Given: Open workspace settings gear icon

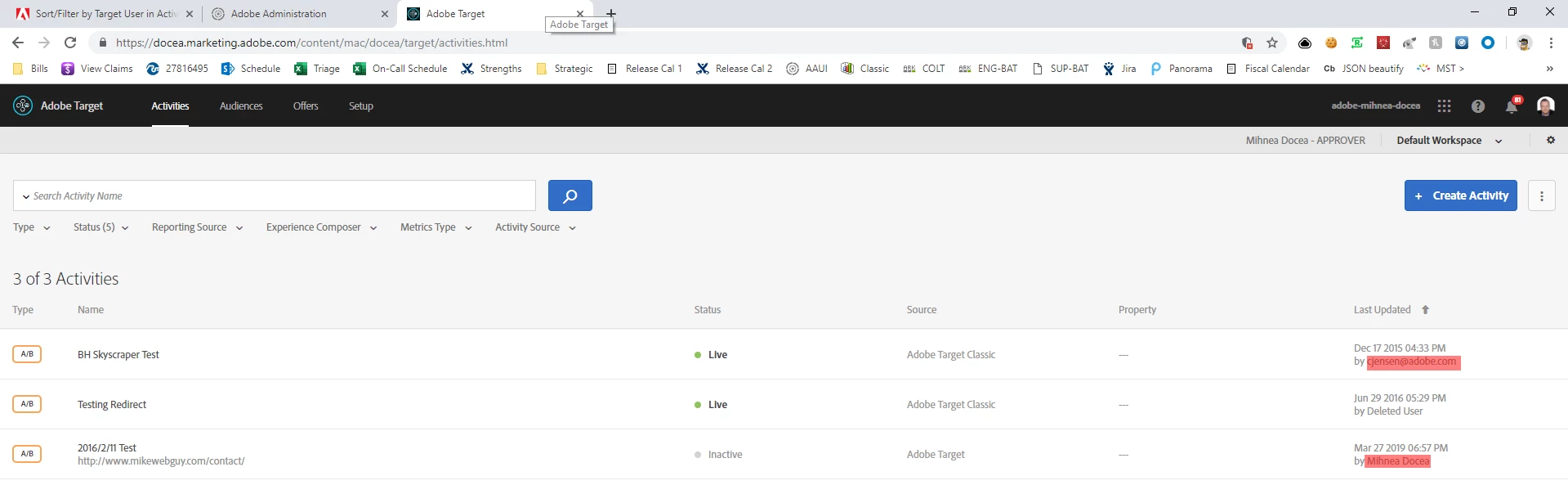Looking at the screenshot, I should [1550, 140].
